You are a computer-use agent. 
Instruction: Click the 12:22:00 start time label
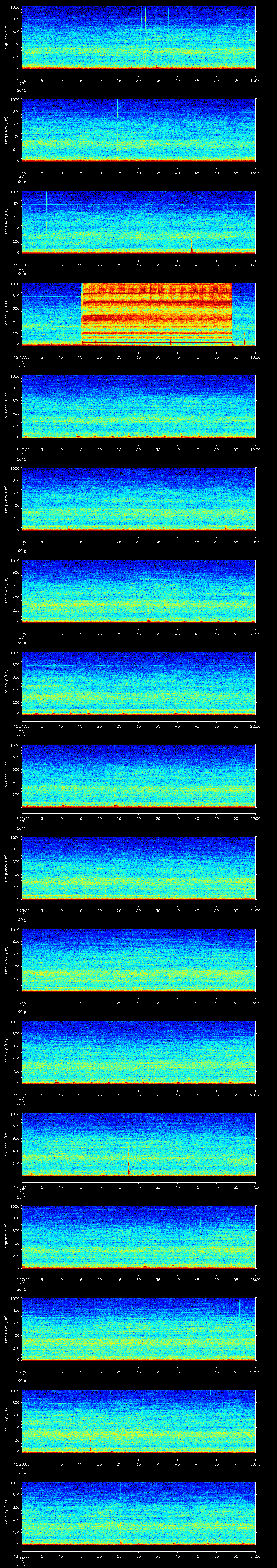coord(22,818)
